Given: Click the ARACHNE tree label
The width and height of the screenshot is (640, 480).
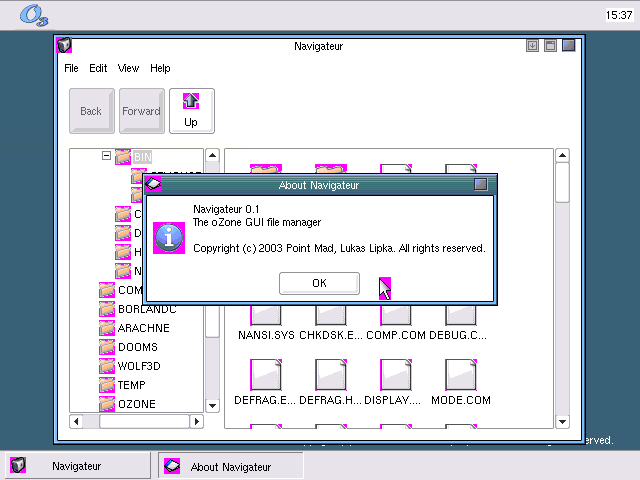Looking at the screenshot, I should point(143,328).
